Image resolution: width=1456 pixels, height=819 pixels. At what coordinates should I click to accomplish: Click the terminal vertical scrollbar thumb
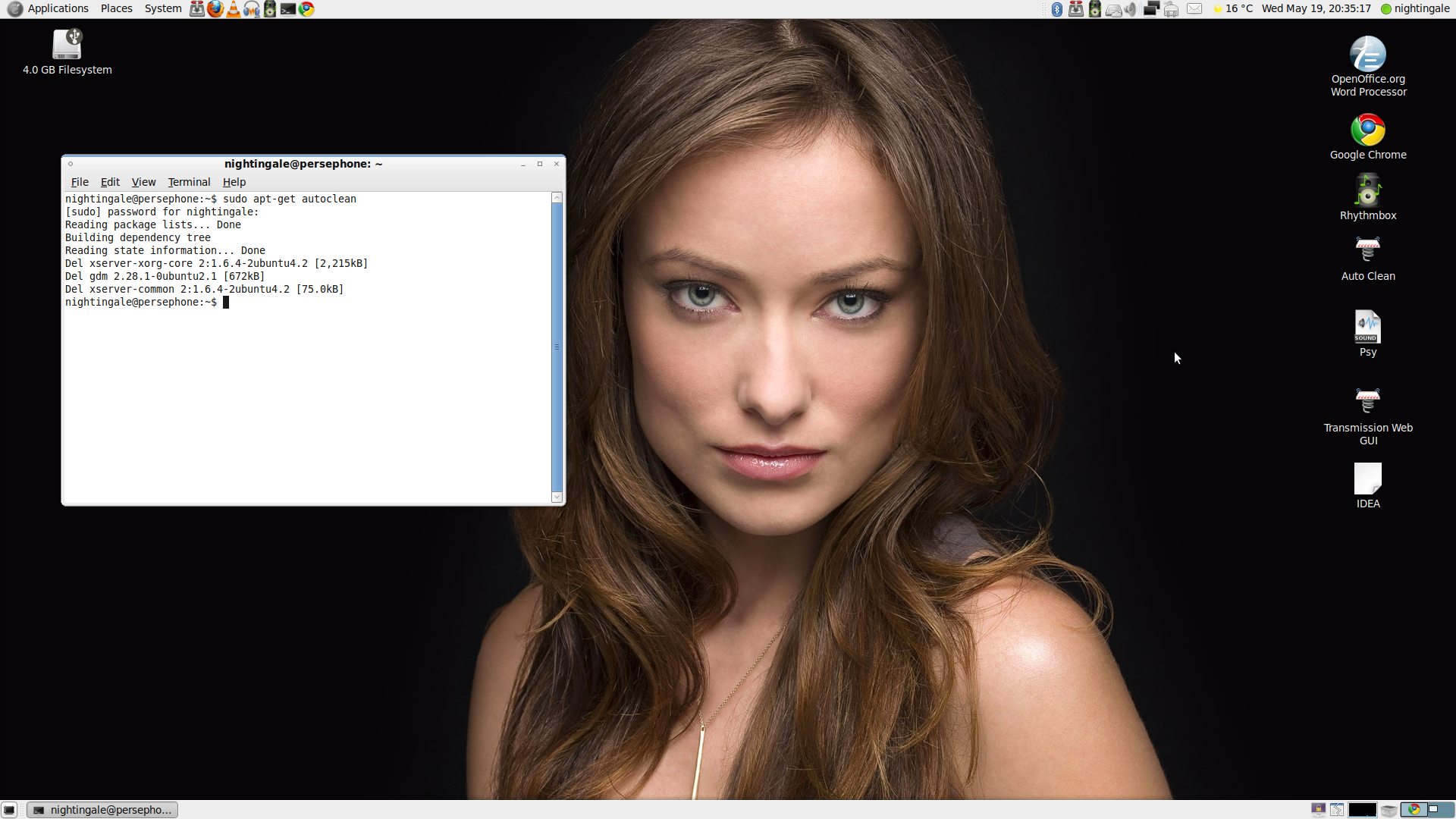tap(557, 347)
